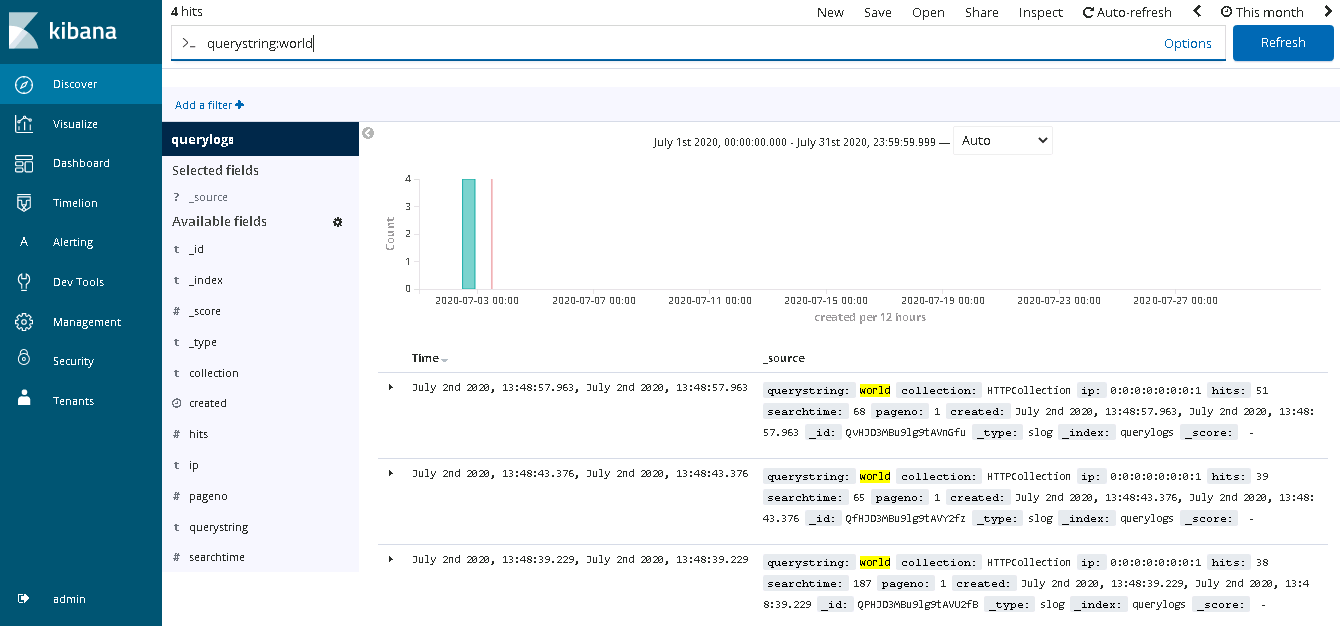
Task: Click the Refresh button
Action: coord(1283,43)
